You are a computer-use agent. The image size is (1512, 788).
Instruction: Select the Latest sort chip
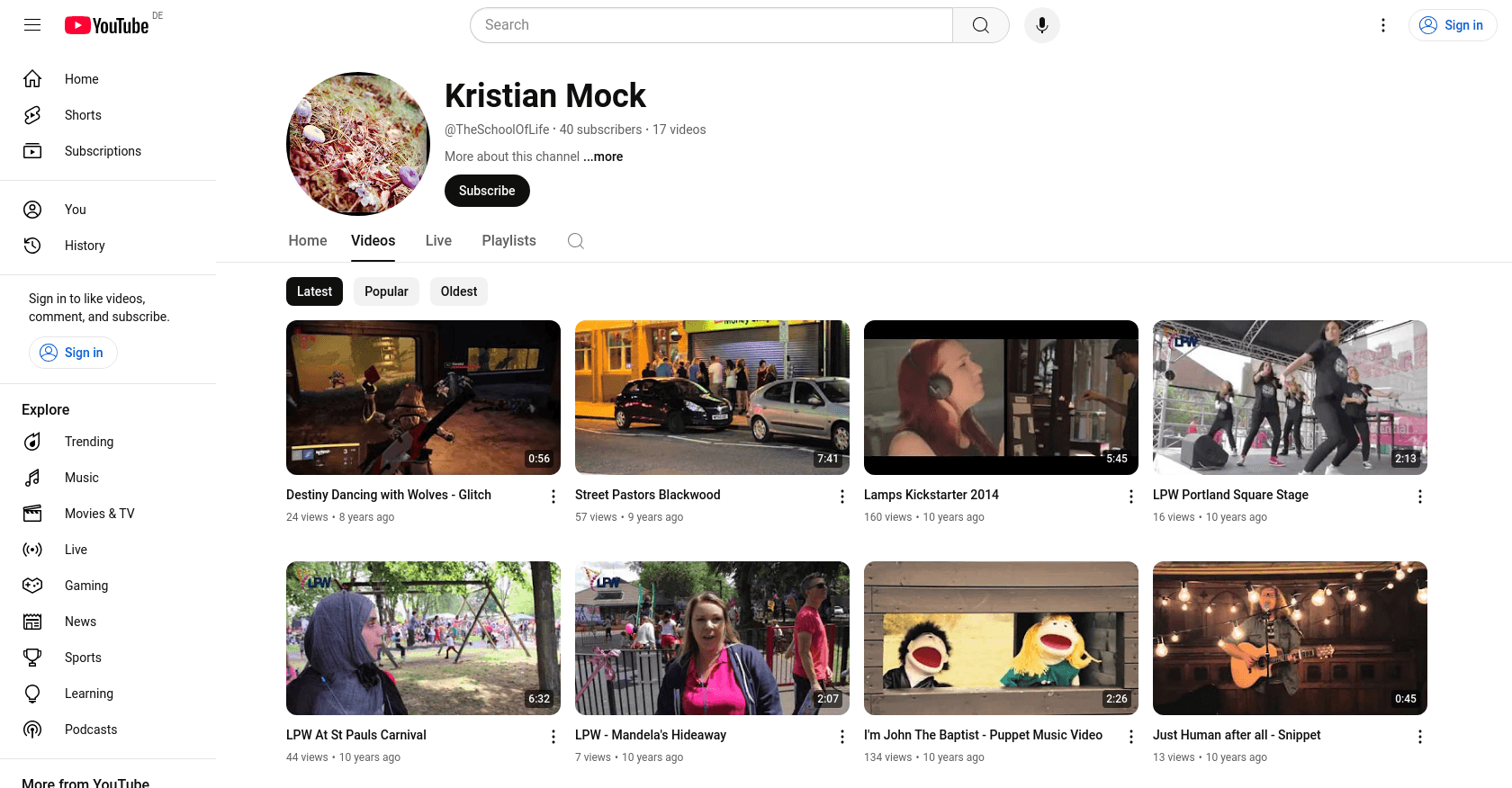tap(314, 291)
